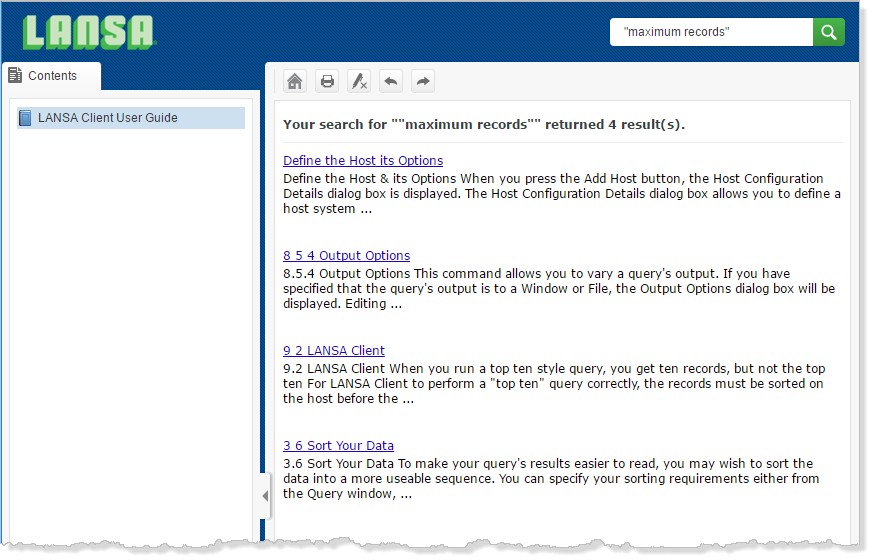The image size is (873, 560).
Task: Click the book icon beside LANSA Client User Guide
Action: 25,118
